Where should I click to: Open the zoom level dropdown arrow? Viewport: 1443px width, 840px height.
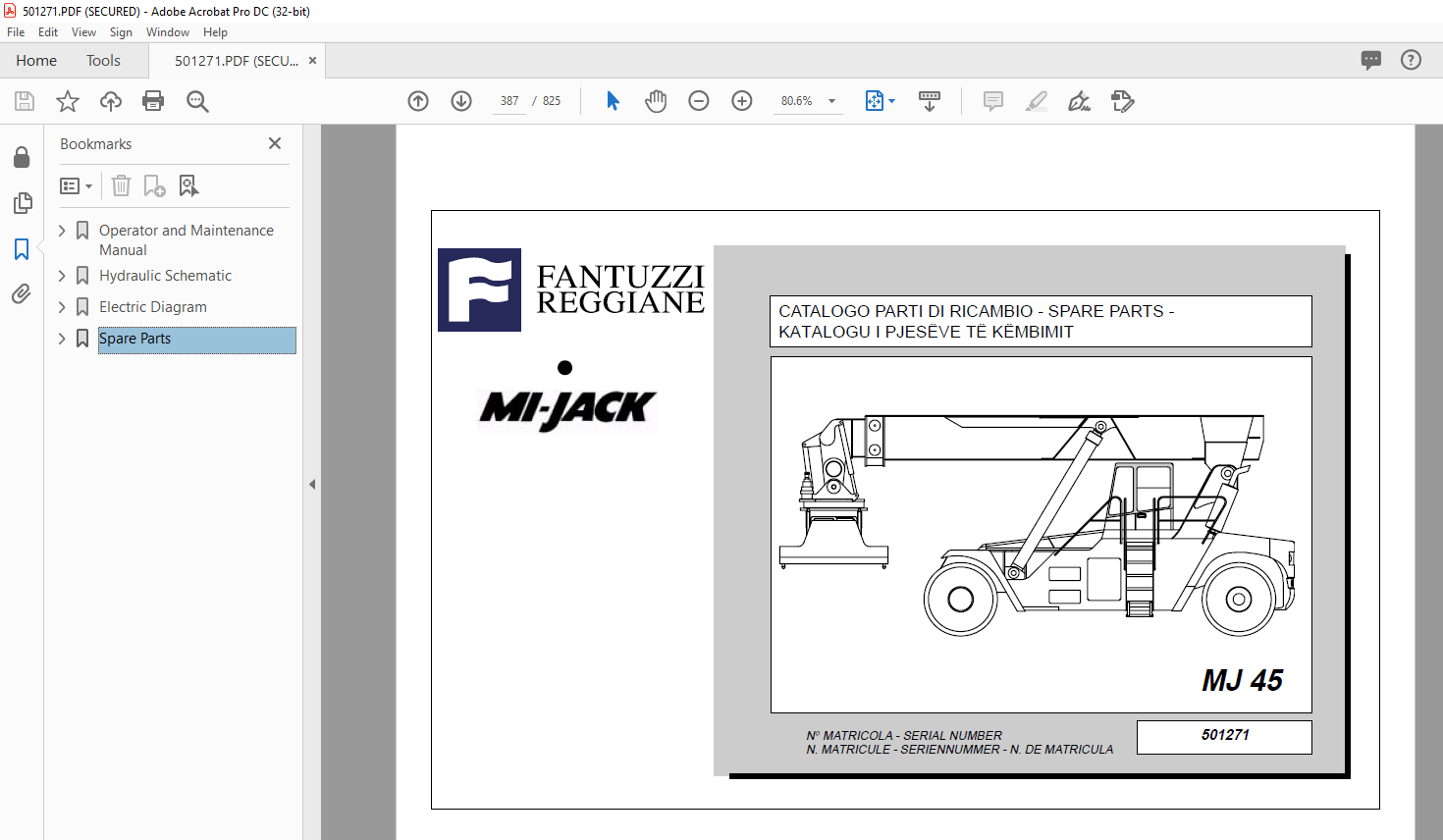point(832,101)
